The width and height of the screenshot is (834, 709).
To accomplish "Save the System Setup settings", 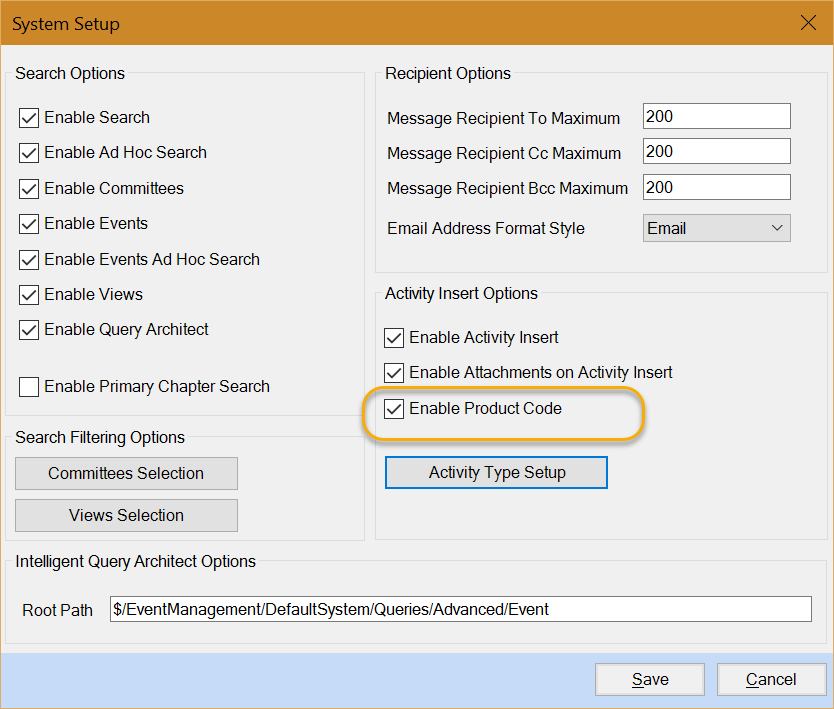I will 649,680.
